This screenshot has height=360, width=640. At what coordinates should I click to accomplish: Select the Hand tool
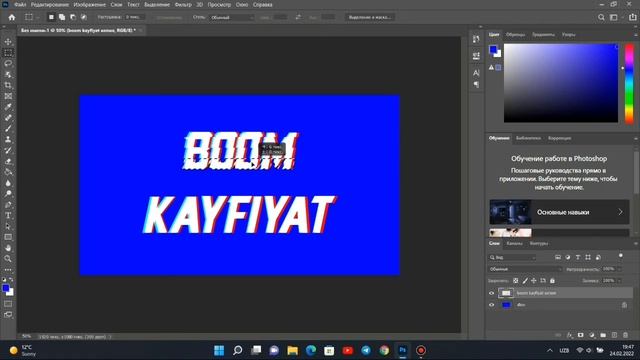[8, 248]
